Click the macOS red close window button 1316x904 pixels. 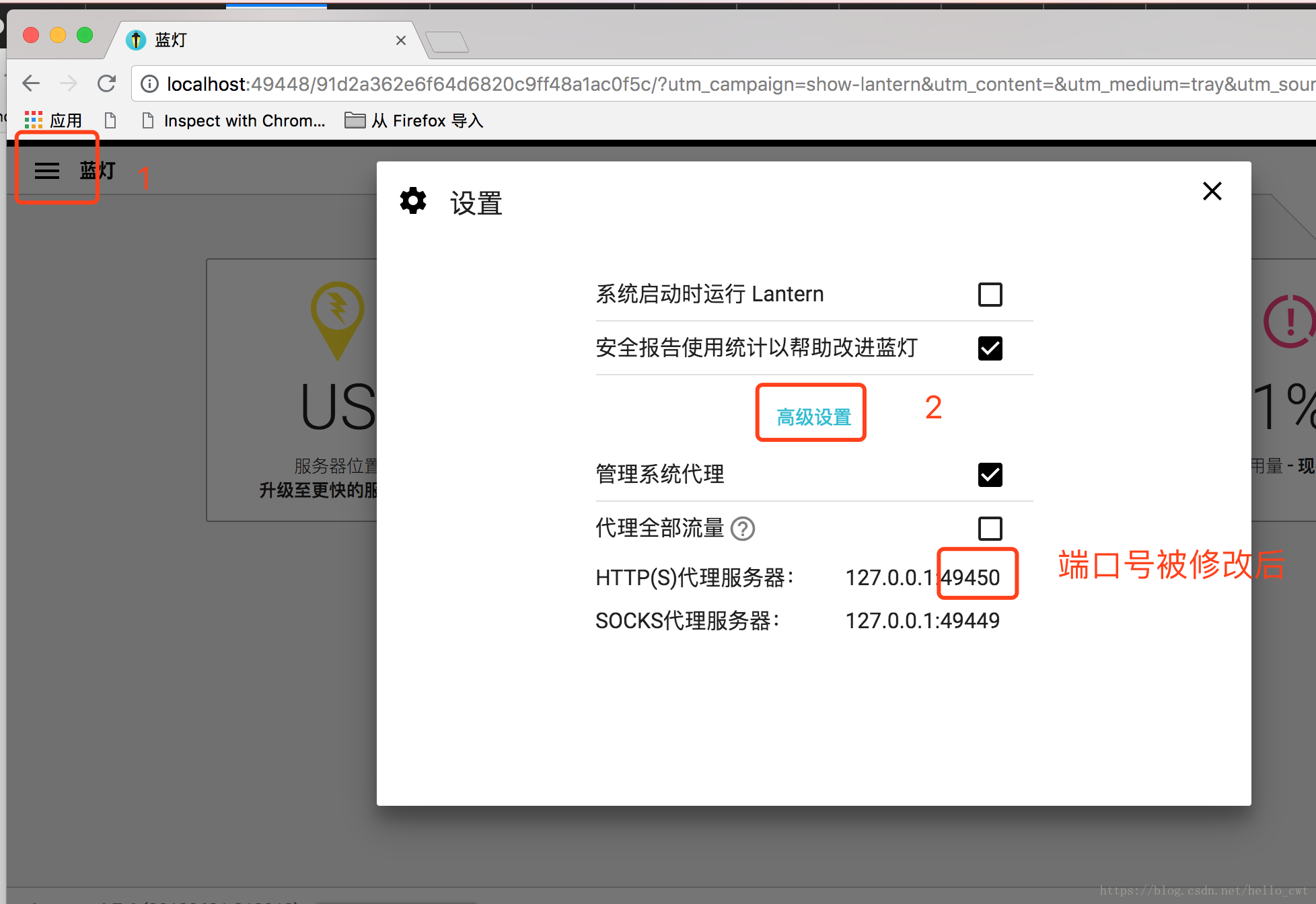point(31,35)
